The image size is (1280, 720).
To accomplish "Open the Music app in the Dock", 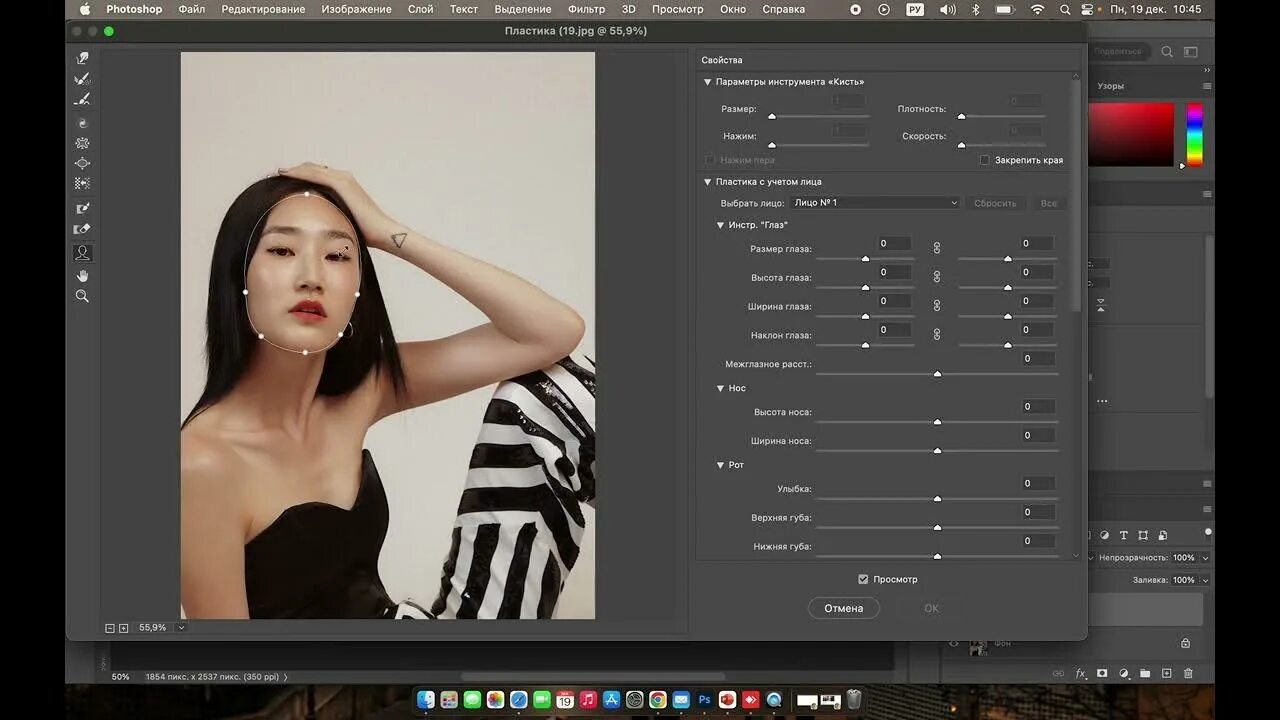I will click(588, 700).
